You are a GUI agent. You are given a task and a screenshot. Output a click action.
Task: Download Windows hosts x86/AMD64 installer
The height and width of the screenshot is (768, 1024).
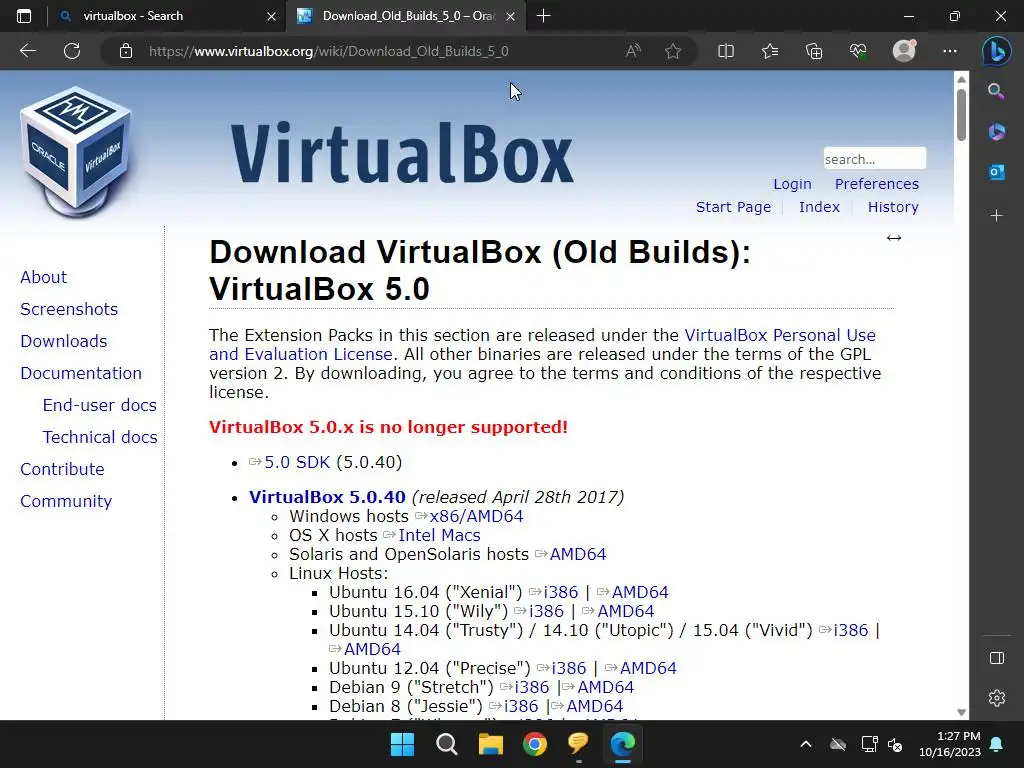(476, 516)
